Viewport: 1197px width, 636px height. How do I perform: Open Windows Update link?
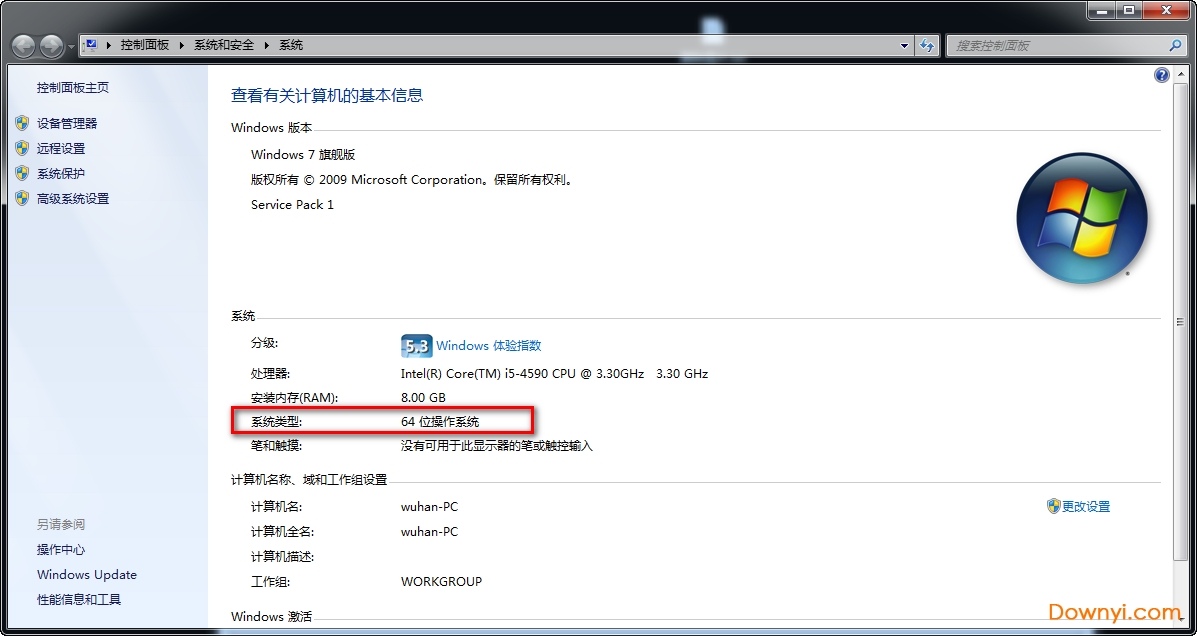(87, 575)
